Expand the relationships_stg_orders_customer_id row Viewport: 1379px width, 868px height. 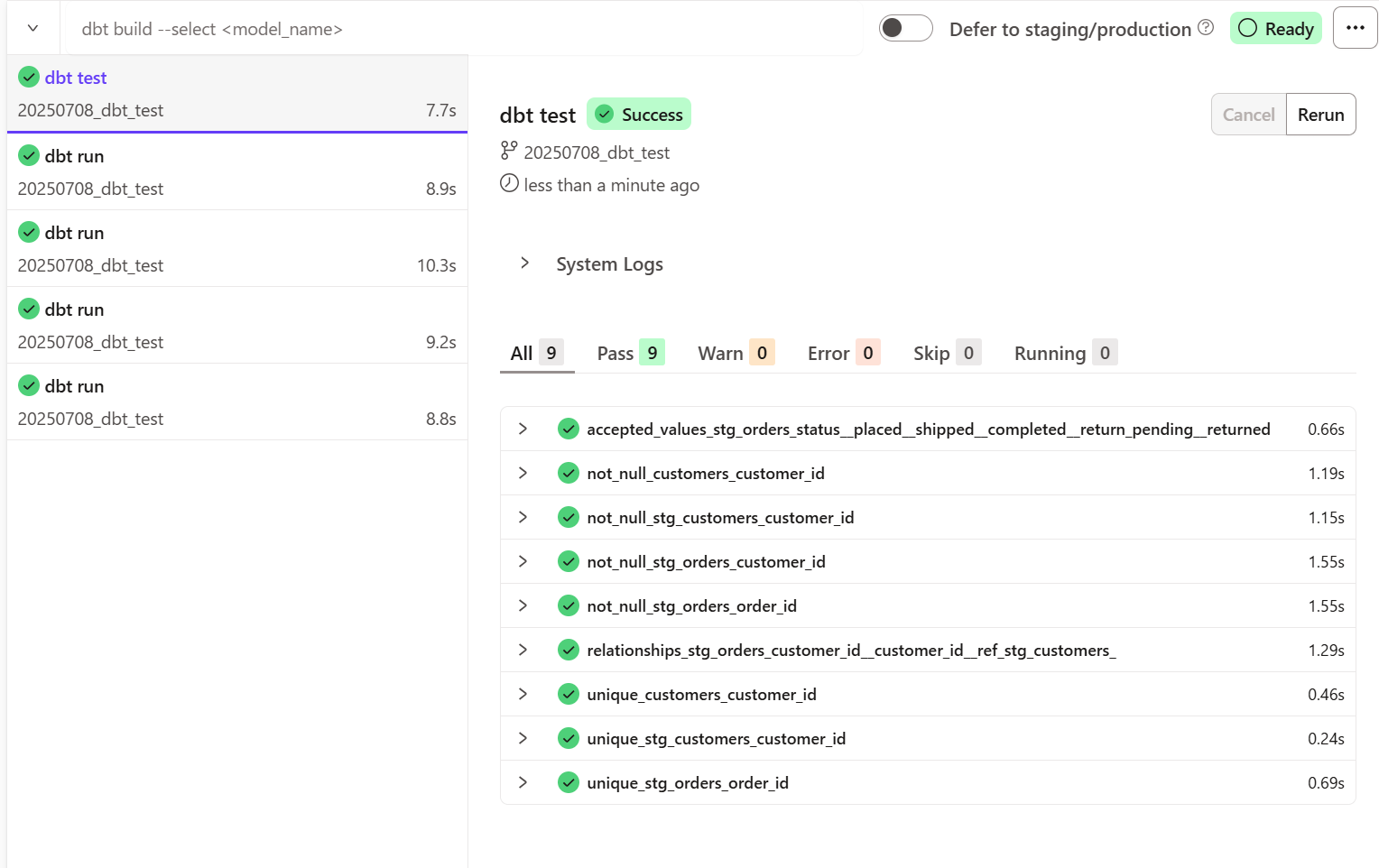pyautogui.click(x=523, y=650)
